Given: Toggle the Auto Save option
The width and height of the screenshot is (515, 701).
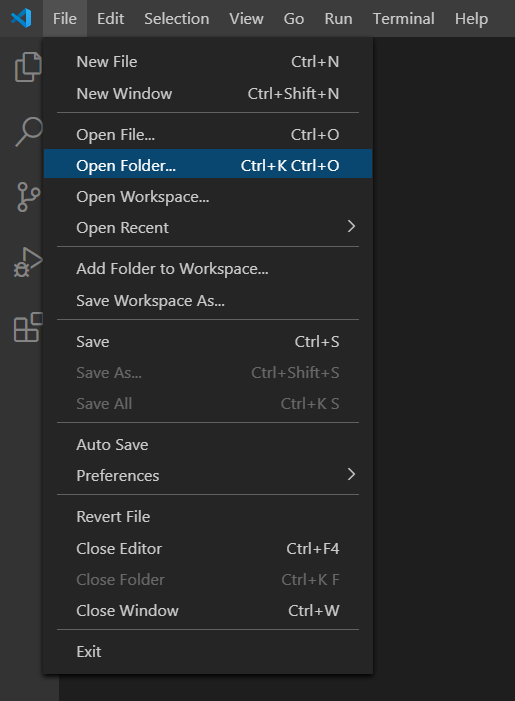Looking at the screenshot, I should [x=208, y=445].
